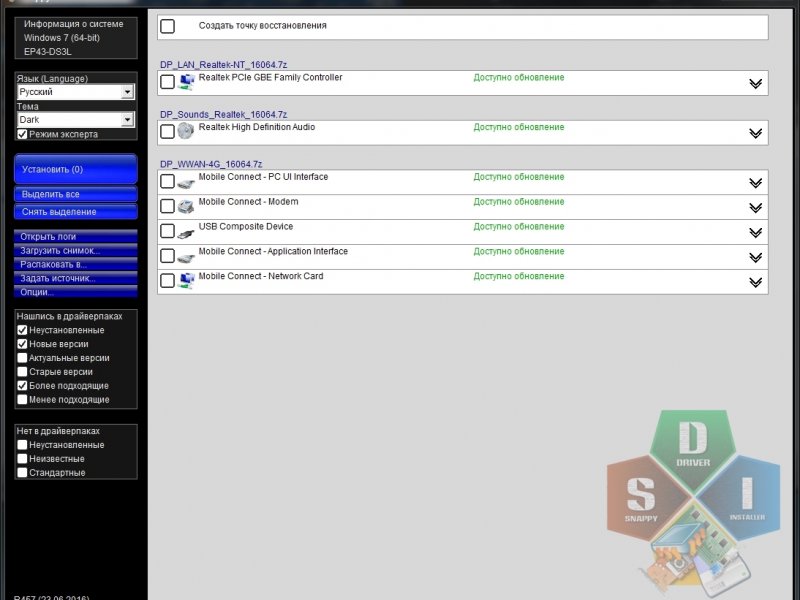Expand the Mobile Connect - Network Card row
The image size is (800, 600).
pos(755,282)
